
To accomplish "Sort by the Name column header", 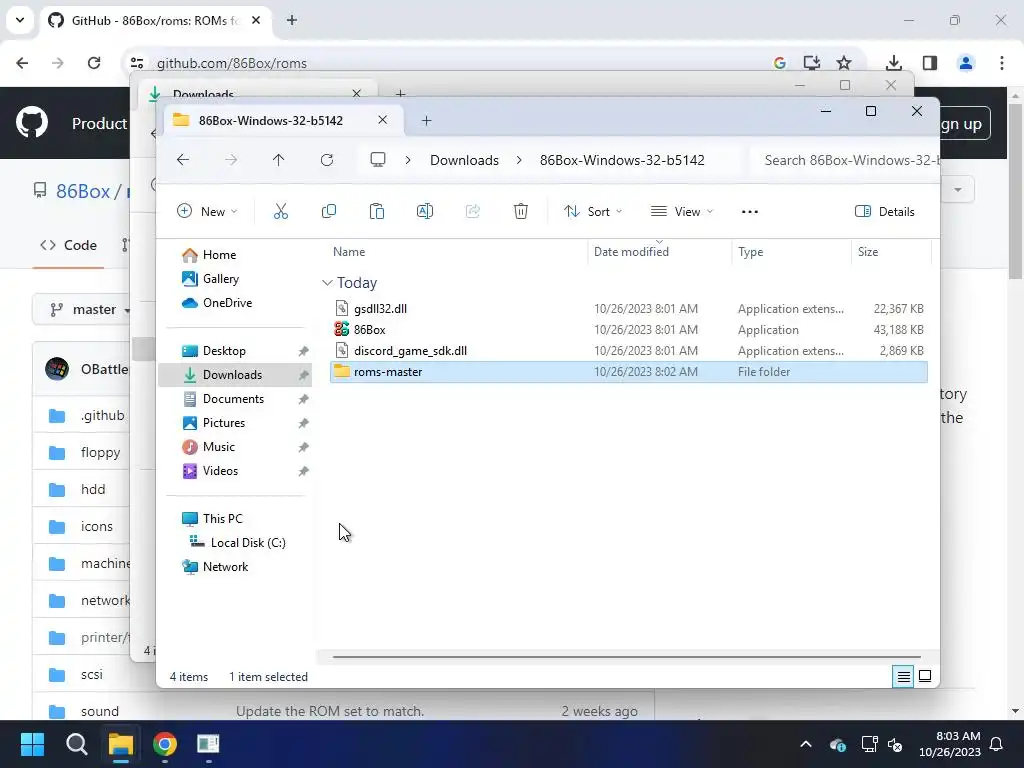I will tap(349, 252).
